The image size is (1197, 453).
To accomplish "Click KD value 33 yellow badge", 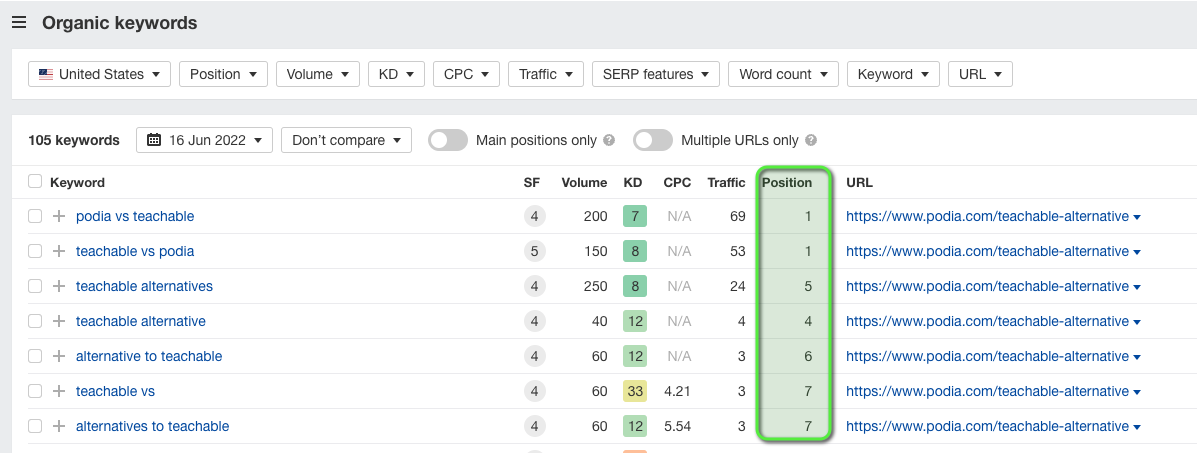I will coord(635,391).
